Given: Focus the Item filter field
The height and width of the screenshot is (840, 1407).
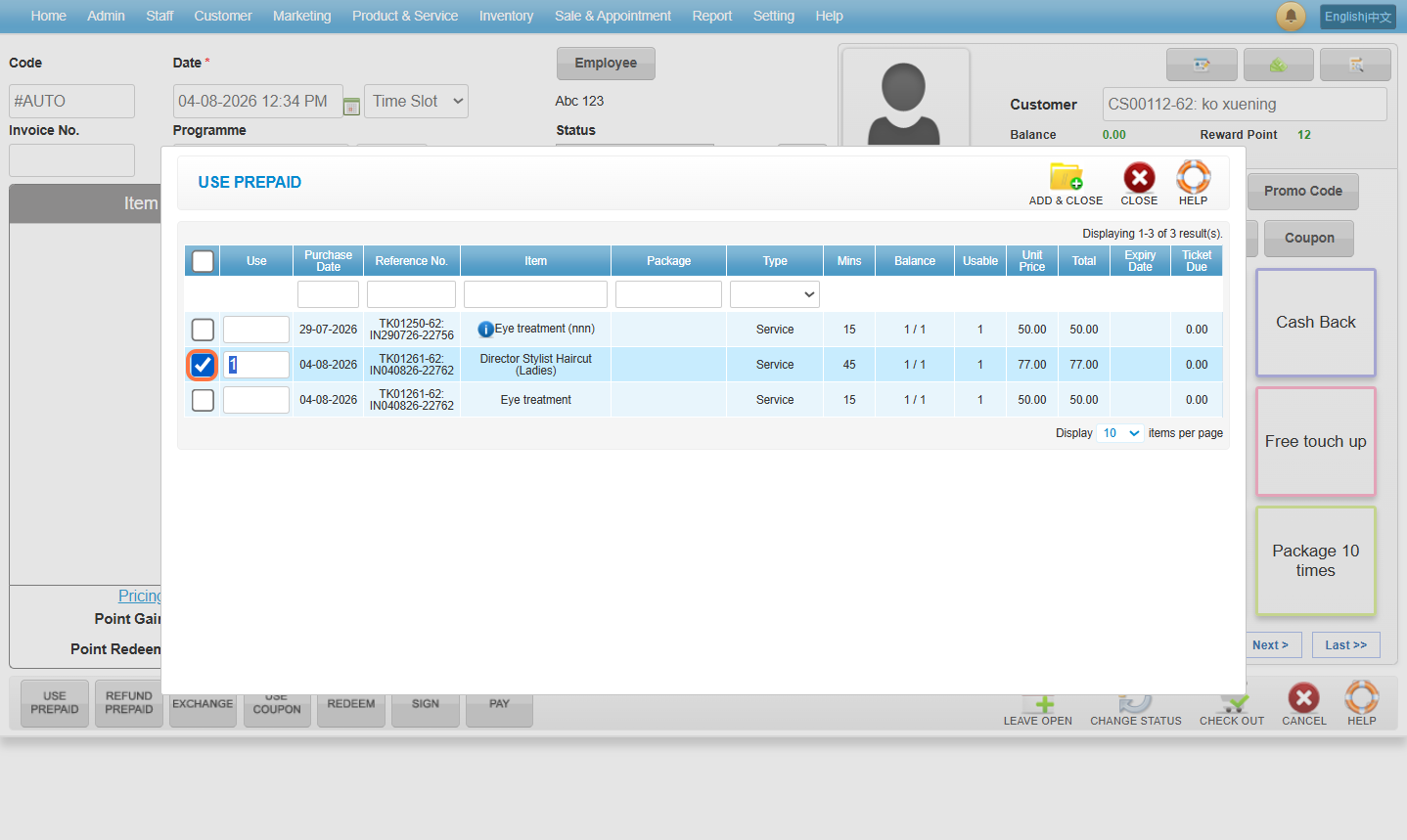Looking at the screenshot, I should pyautogui.click(x=535, y=294).
